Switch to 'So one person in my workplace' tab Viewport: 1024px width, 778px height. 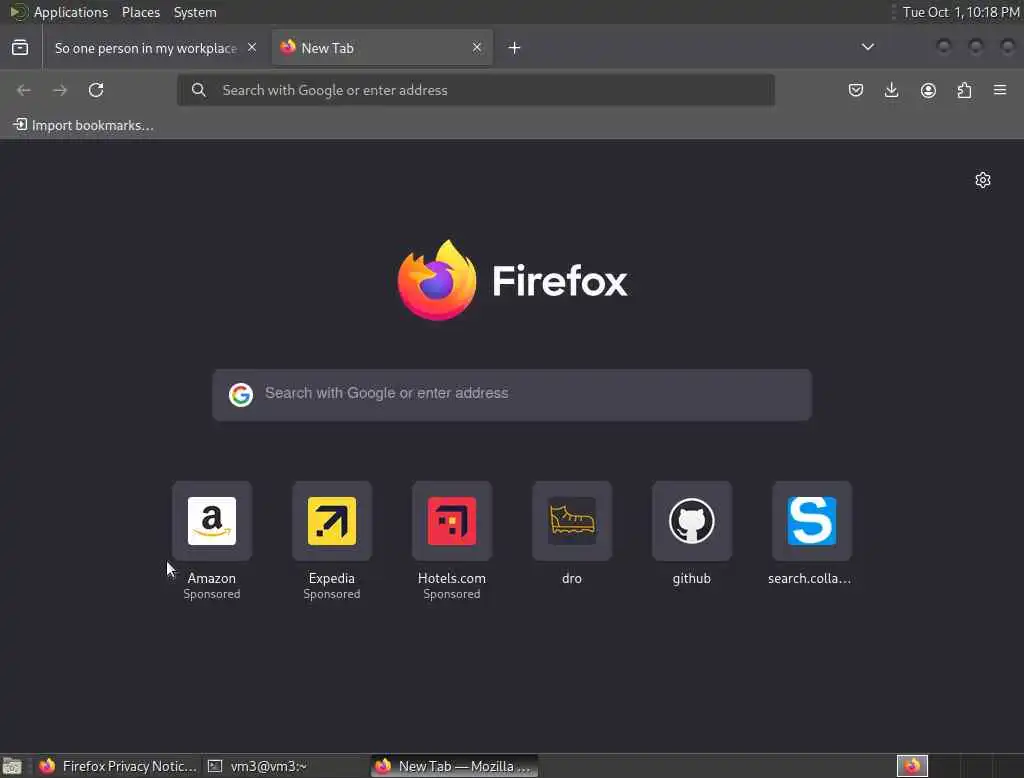155,48
